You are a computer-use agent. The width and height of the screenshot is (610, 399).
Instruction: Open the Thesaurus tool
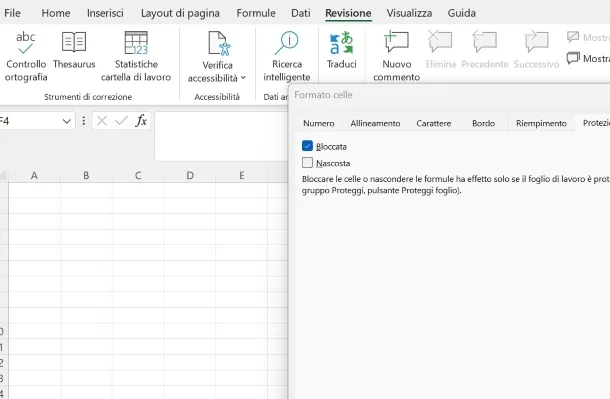coord(74,51)
